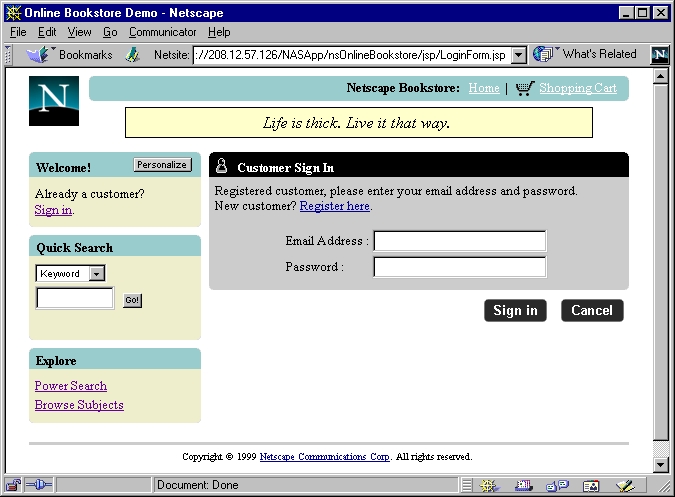Maximize the Netscape window
Image resolution: width=675 pixels, height=497 pixels.
coord(642,13)
